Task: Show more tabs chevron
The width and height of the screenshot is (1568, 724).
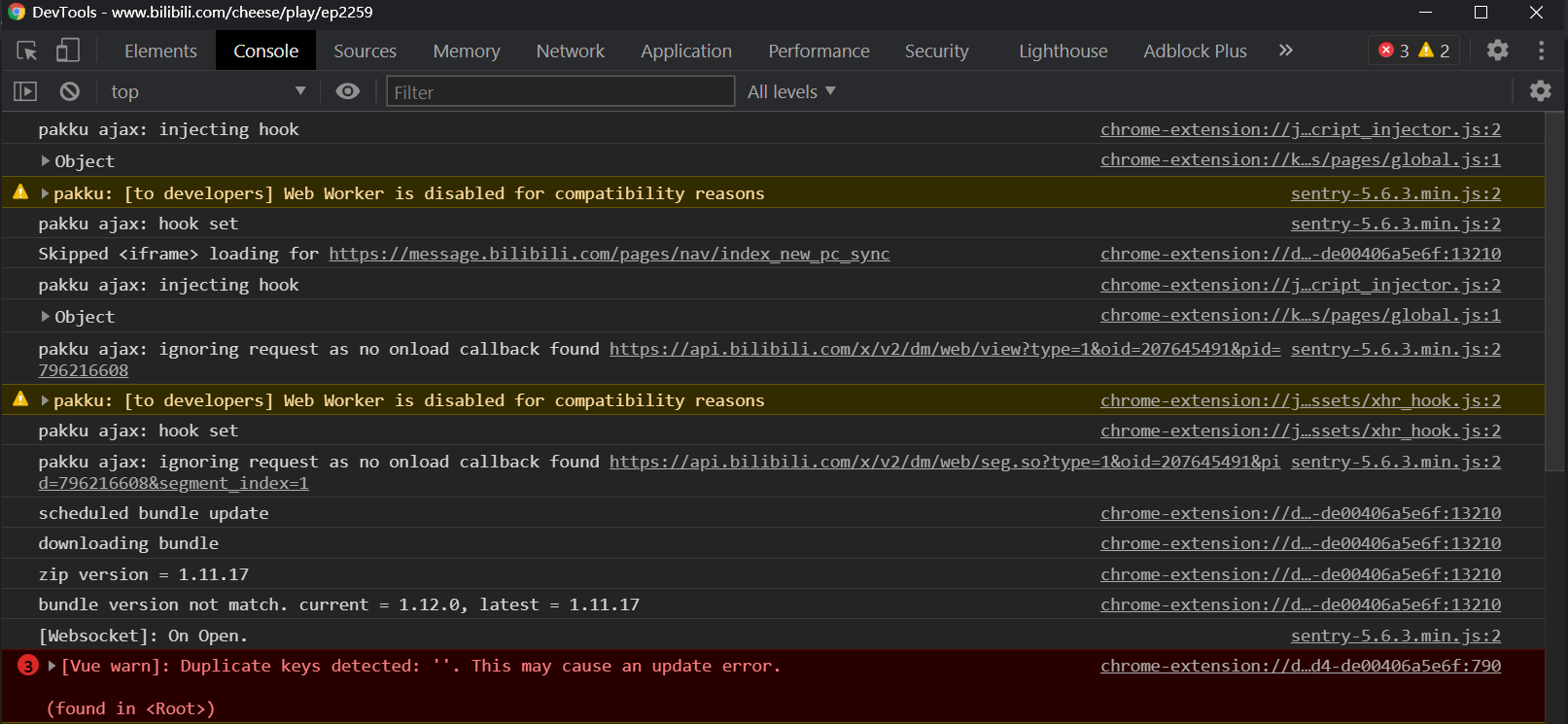Action: (x=1285, y=51)
